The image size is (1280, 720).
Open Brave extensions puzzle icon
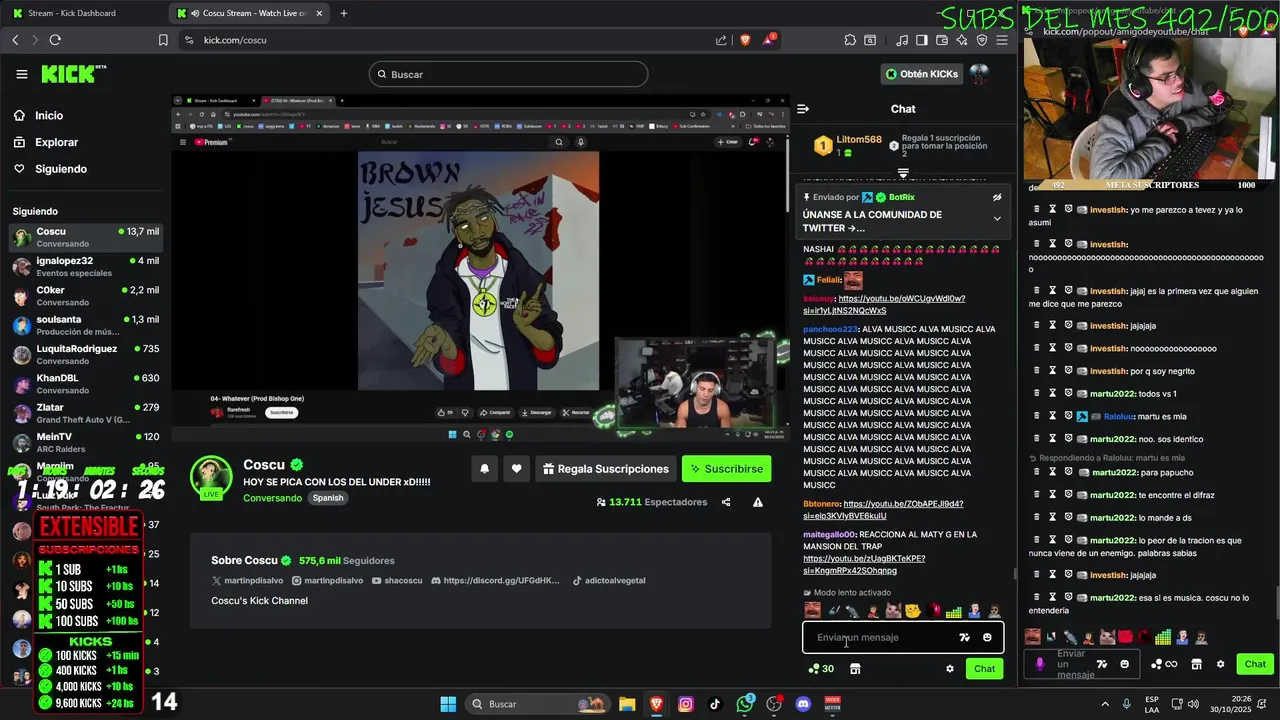coord(850,40)
